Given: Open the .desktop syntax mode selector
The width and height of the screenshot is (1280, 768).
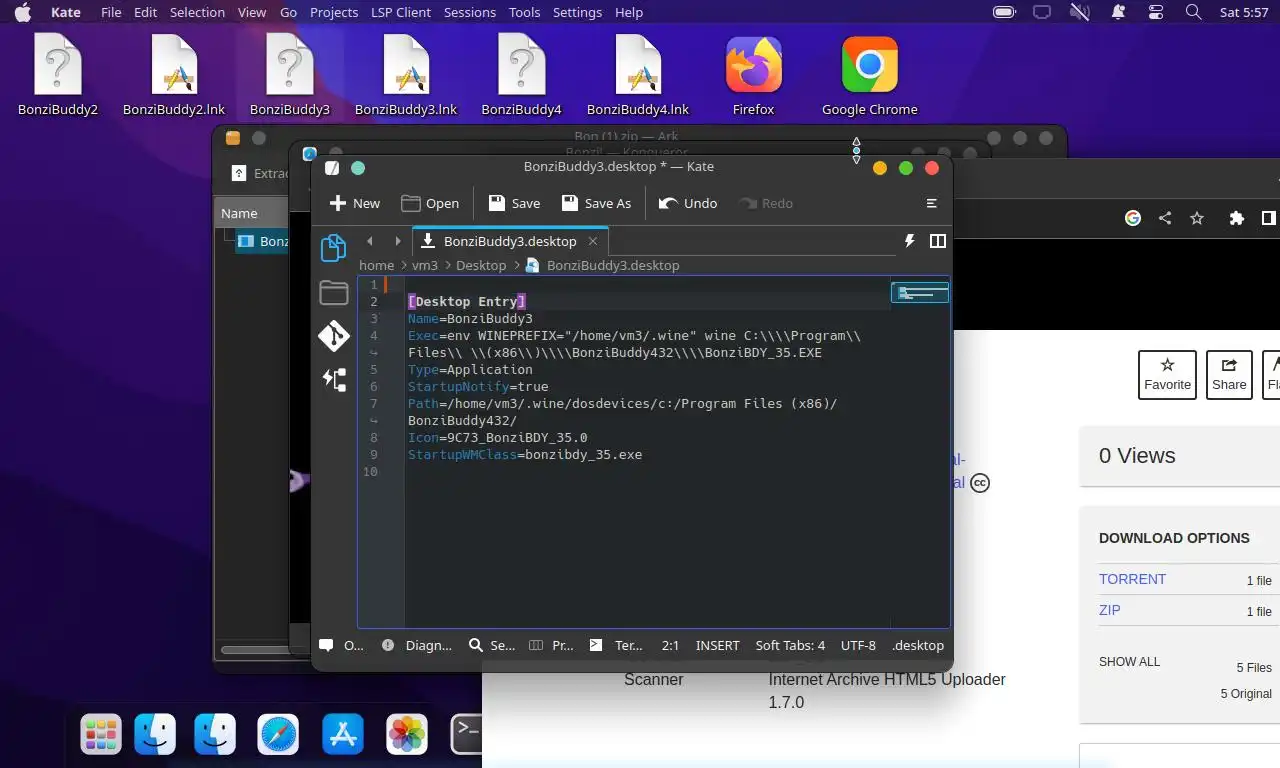Looking at the screenshot, I should point(918,645).
